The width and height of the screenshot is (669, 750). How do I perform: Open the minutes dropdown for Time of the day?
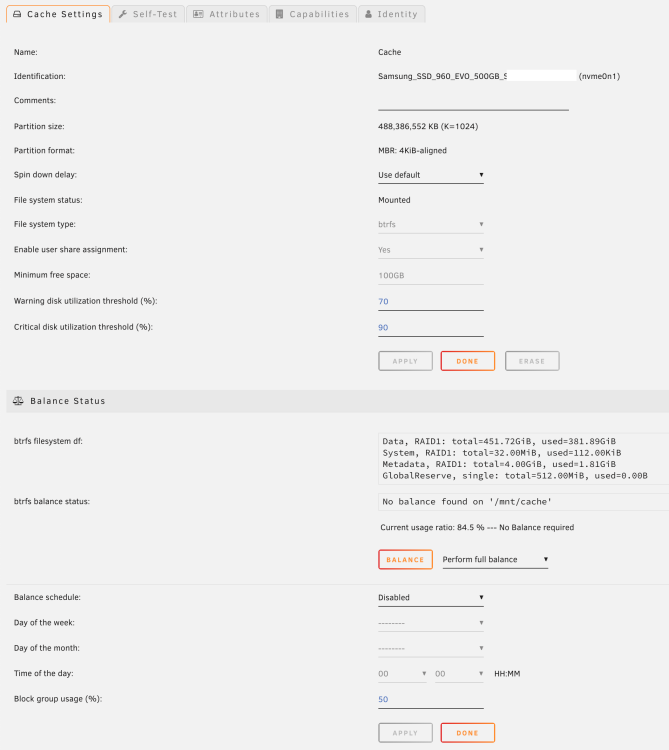459,673
